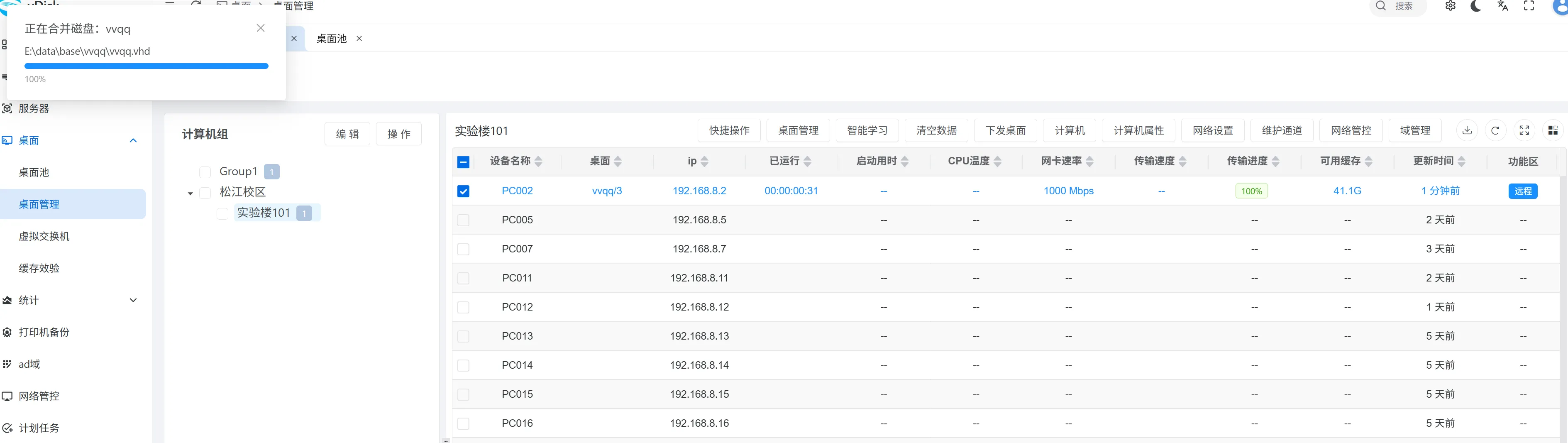This screenshot has height=443, width=1568.
Task: Open 缓存效验 in the sidebar
Action: [x=39, y=268]
